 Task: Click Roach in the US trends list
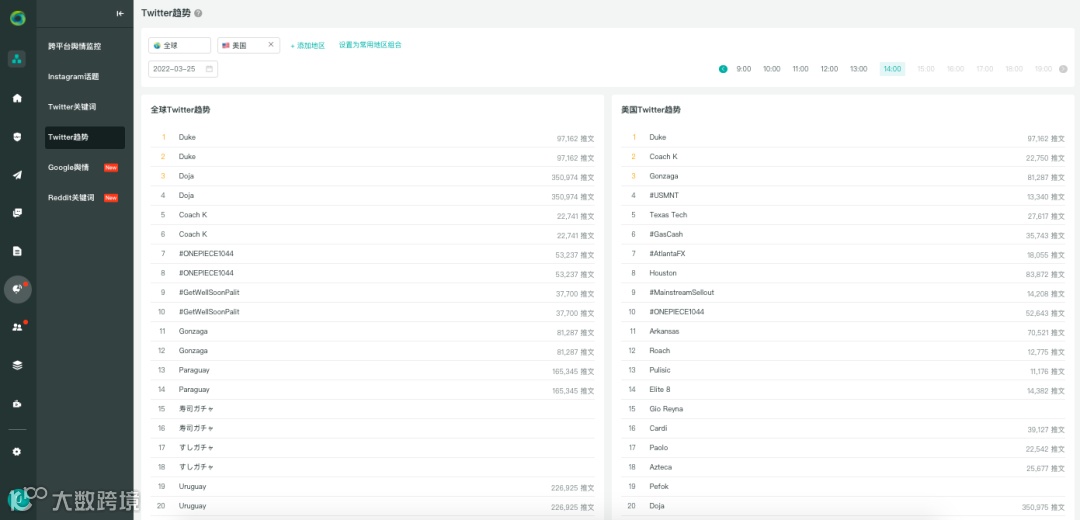(x=659, y=351)
